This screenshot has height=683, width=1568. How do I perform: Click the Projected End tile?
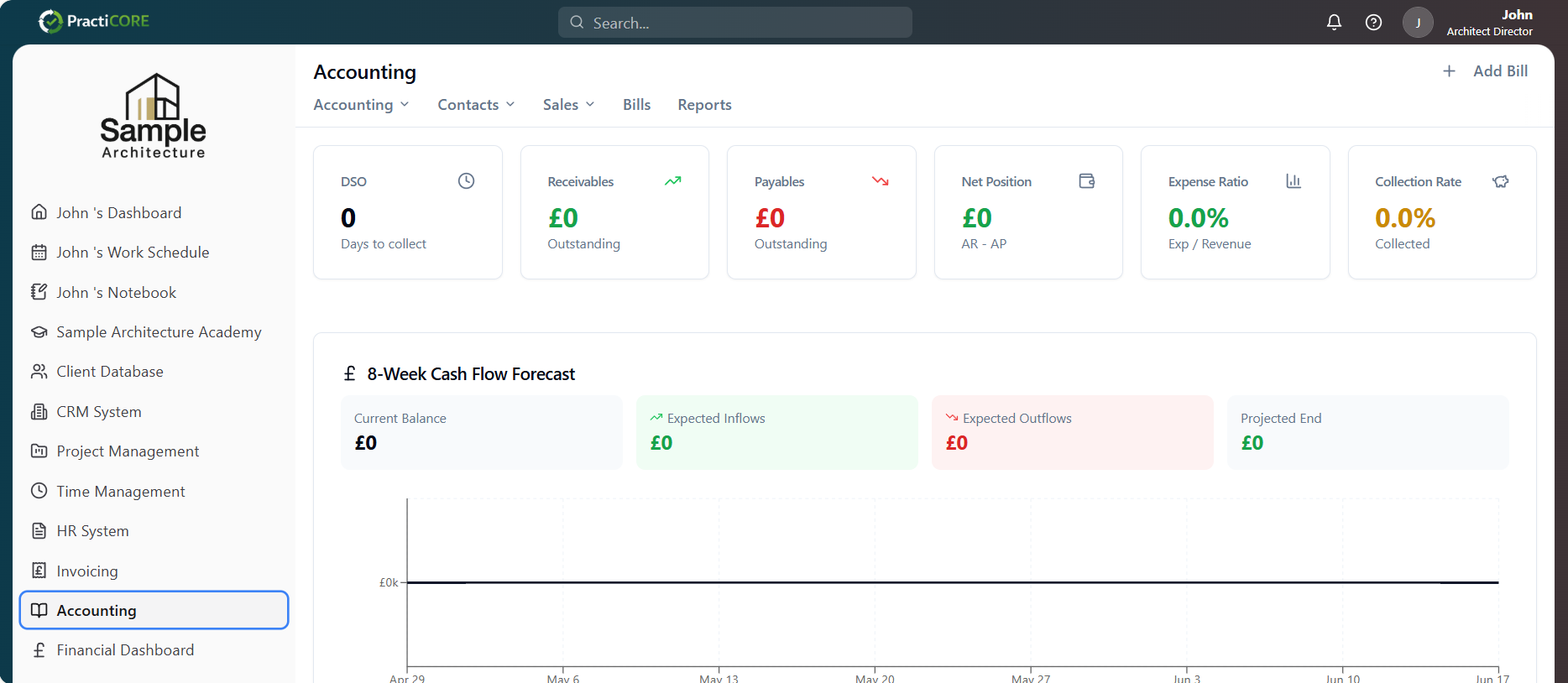point(1368,432)
